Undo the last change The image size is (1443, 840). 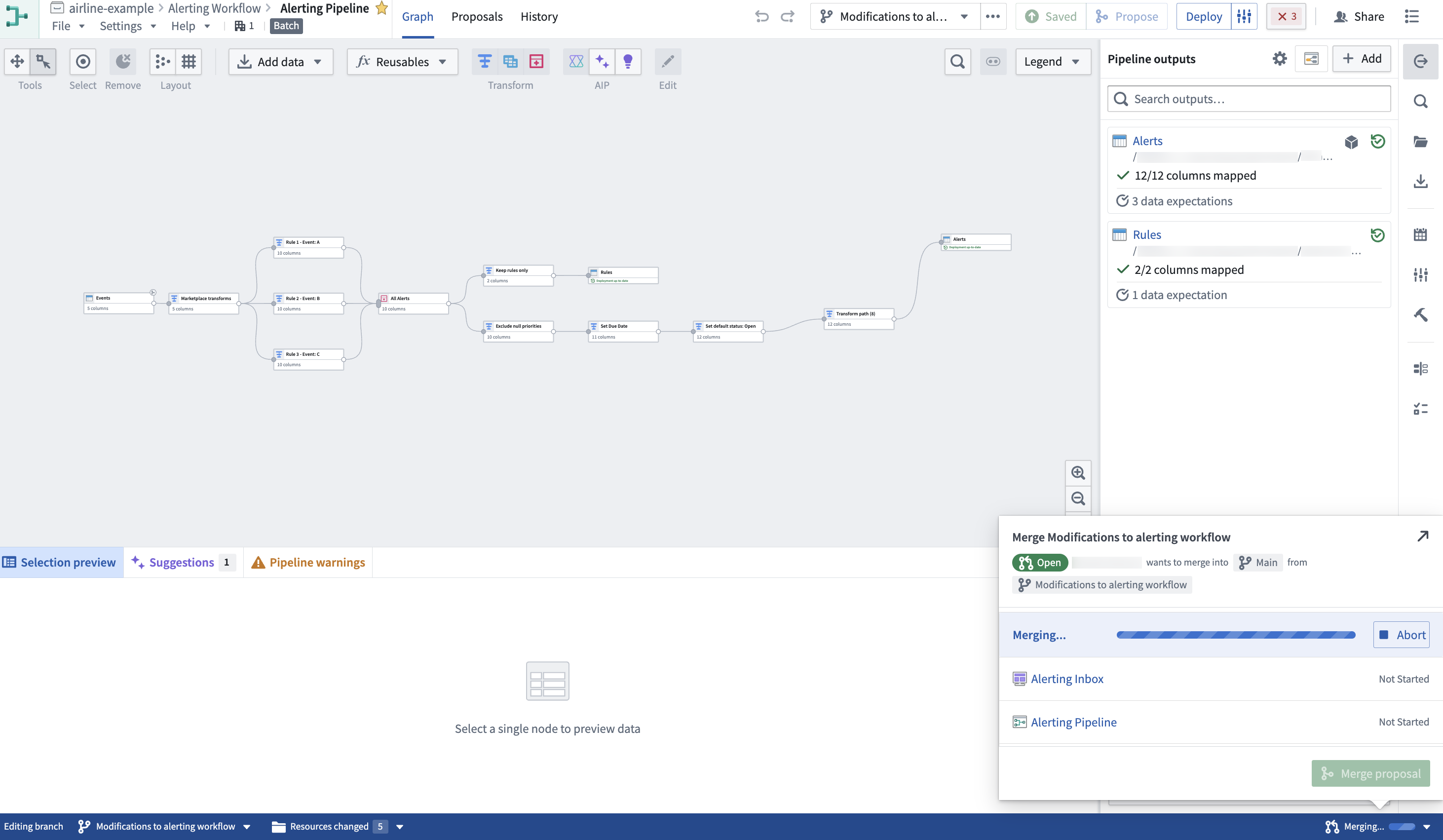(761, 16)
